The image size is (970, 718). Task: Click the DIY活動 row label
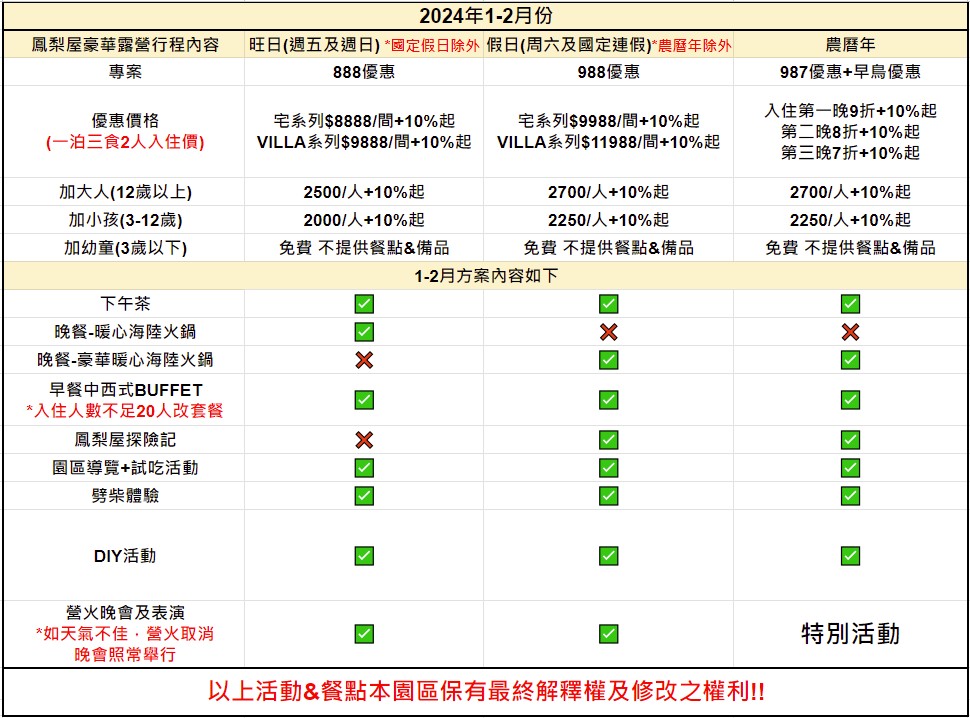[x=126, y=556]
